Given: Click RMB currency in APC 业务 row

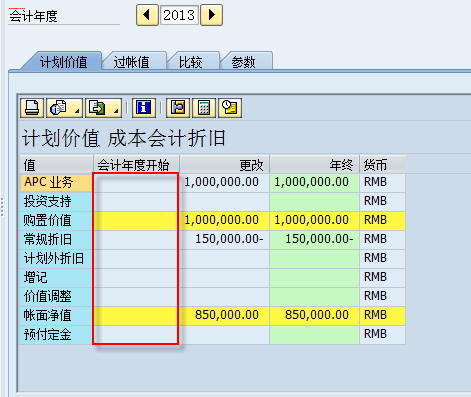Looking at the screenshot, I should 383,182.
